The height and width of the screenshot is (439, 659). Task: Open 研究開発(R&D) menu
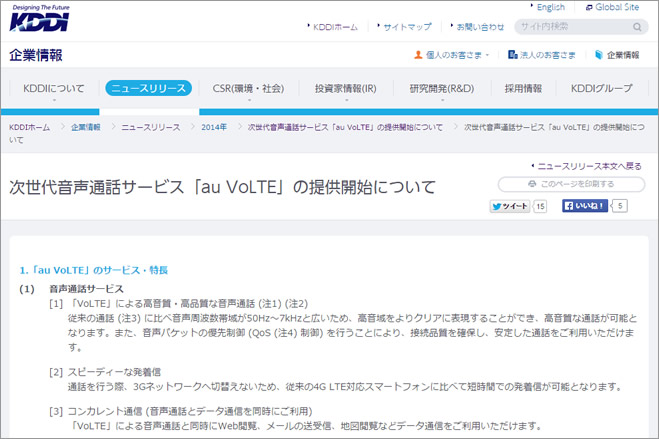point(442,89)
